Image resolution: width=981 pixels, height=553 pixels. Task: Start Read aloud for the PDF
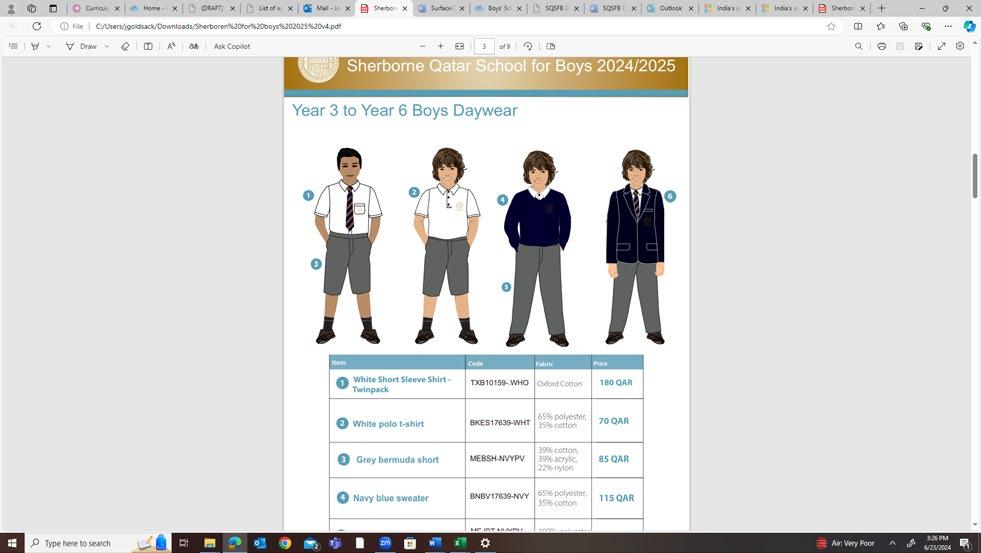[171, 46]
